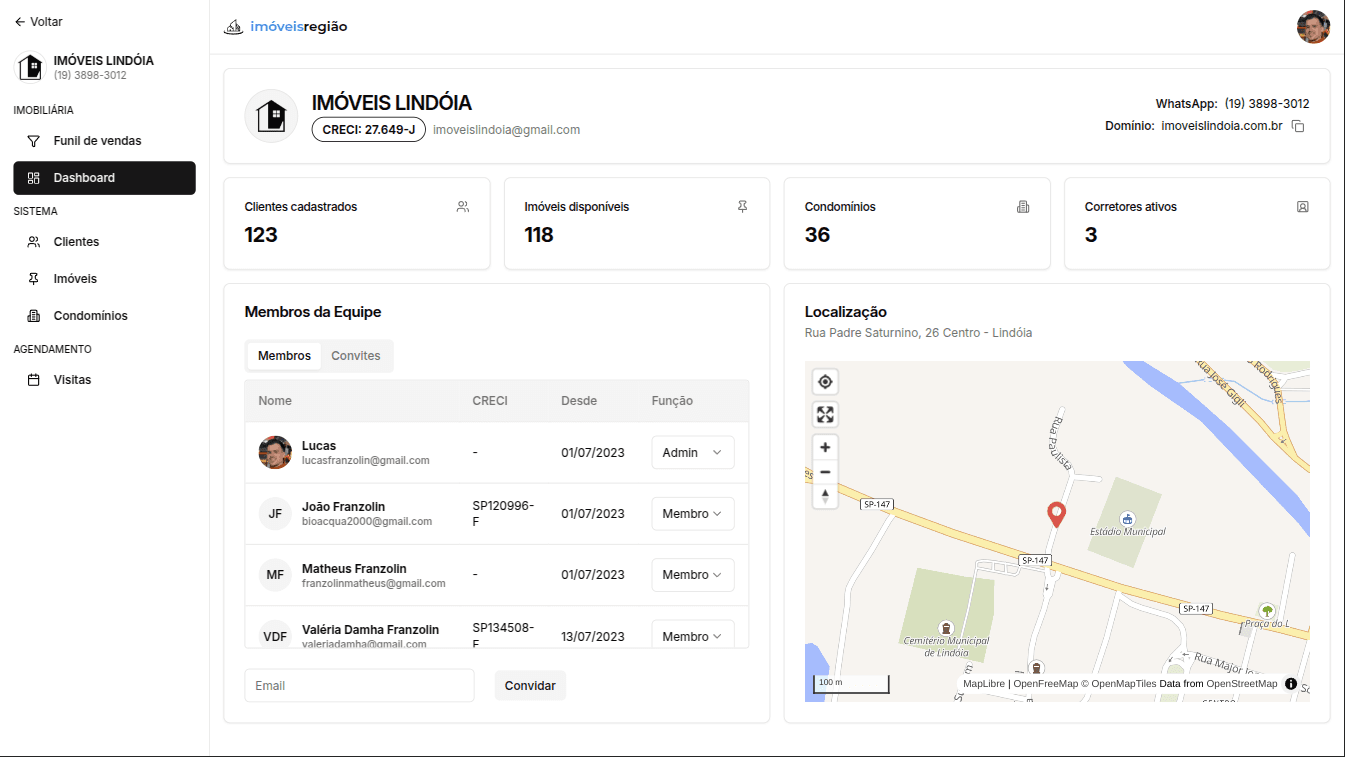
Task: Click lucasfranzolin@gmail.com in the table
Action: (x=366, y=461)
